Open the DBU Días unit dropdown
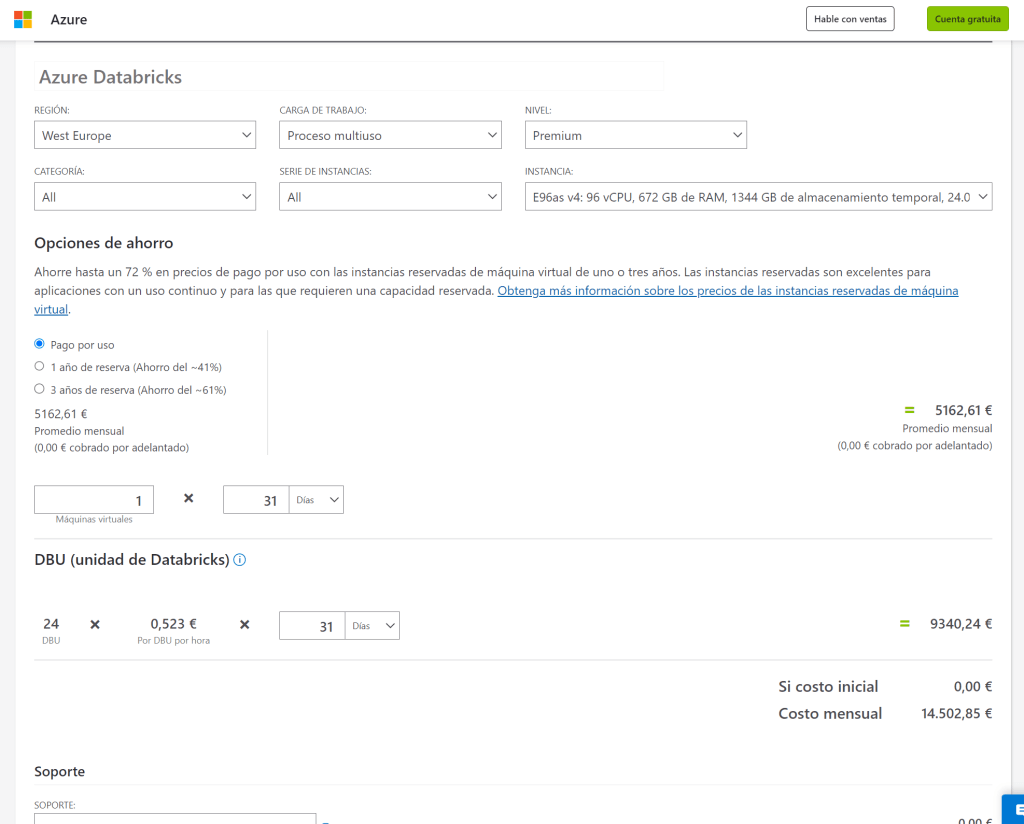This screenshot has width=1024, height=824. [x=372, y=626]
